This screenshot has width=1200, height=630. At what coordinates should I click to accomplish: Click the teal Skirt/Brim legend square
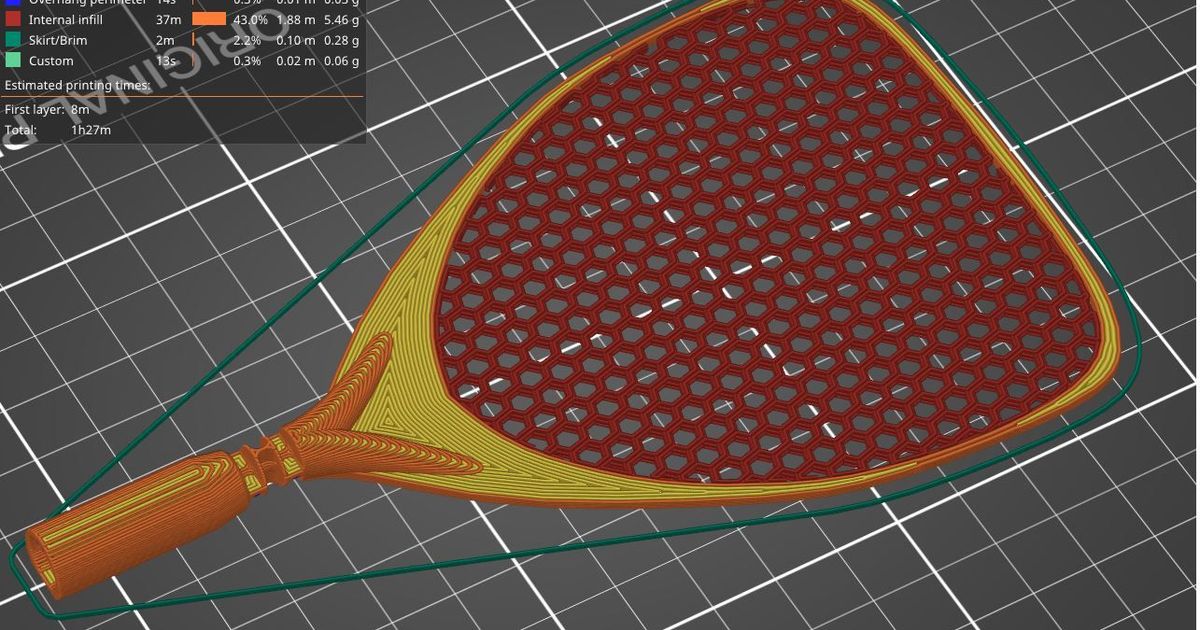[12, 40]
